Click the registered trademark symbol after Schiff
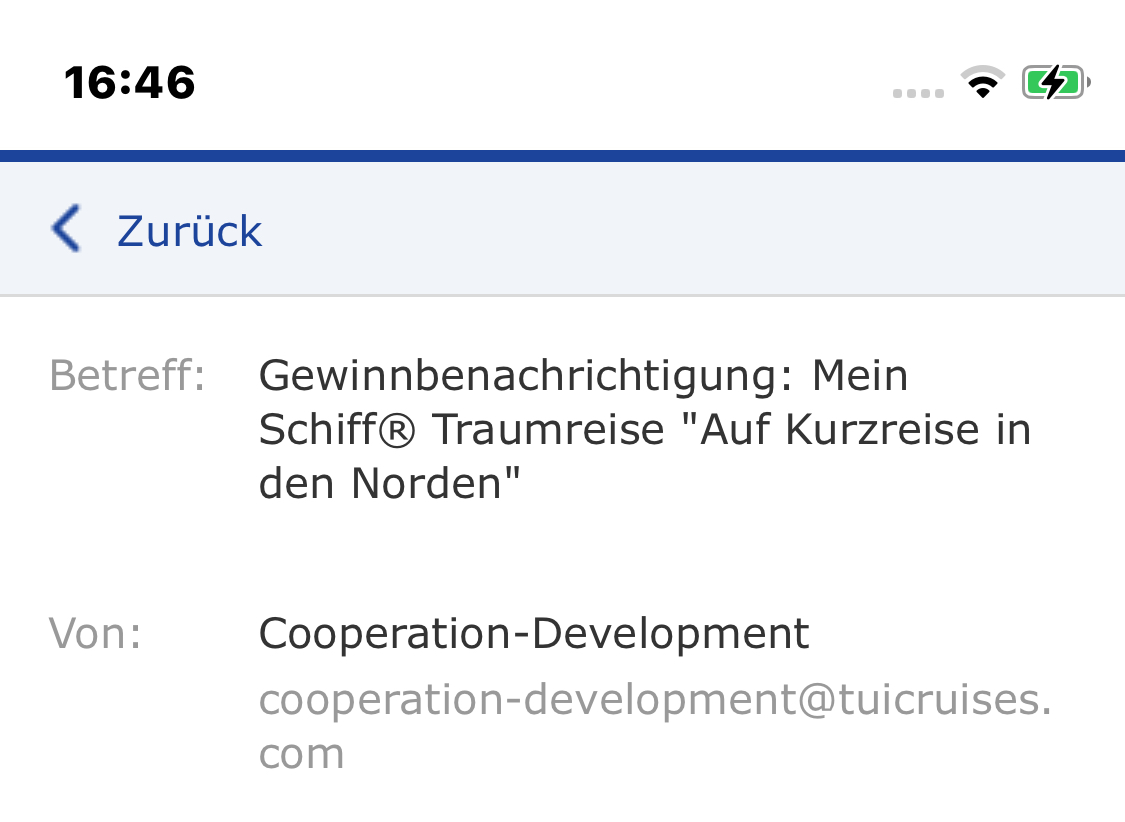Image resolution: width=1125 pixels, height=822 pixels. coord(408,430)
